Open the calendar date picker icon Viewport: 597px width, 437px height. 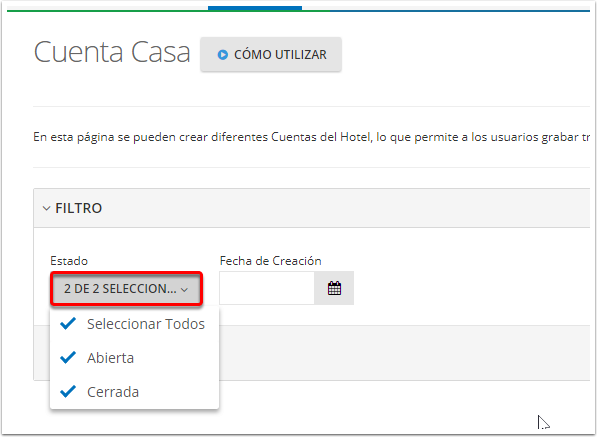[334, 288]
